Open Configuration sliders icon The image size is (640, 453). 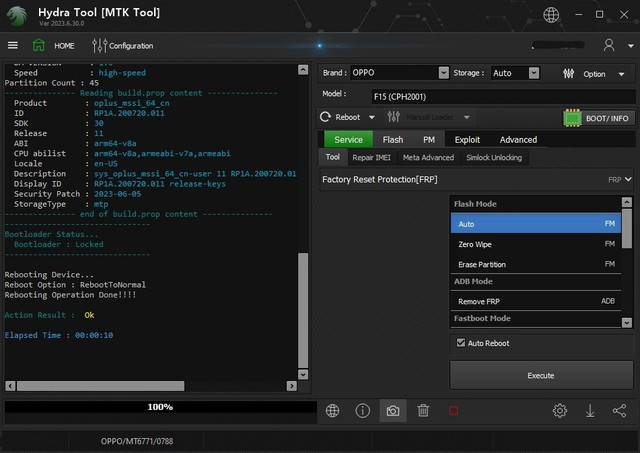99,46
